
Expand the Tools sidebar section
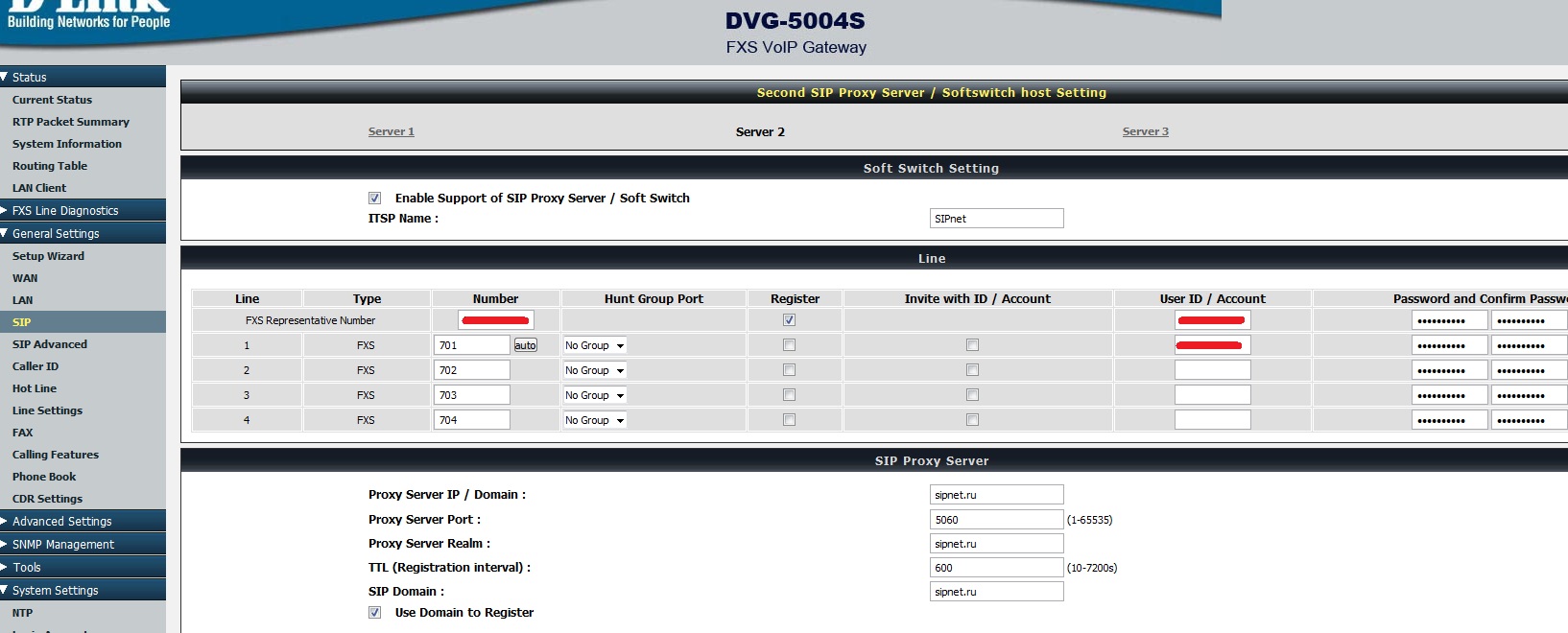[x=27, y=568]
